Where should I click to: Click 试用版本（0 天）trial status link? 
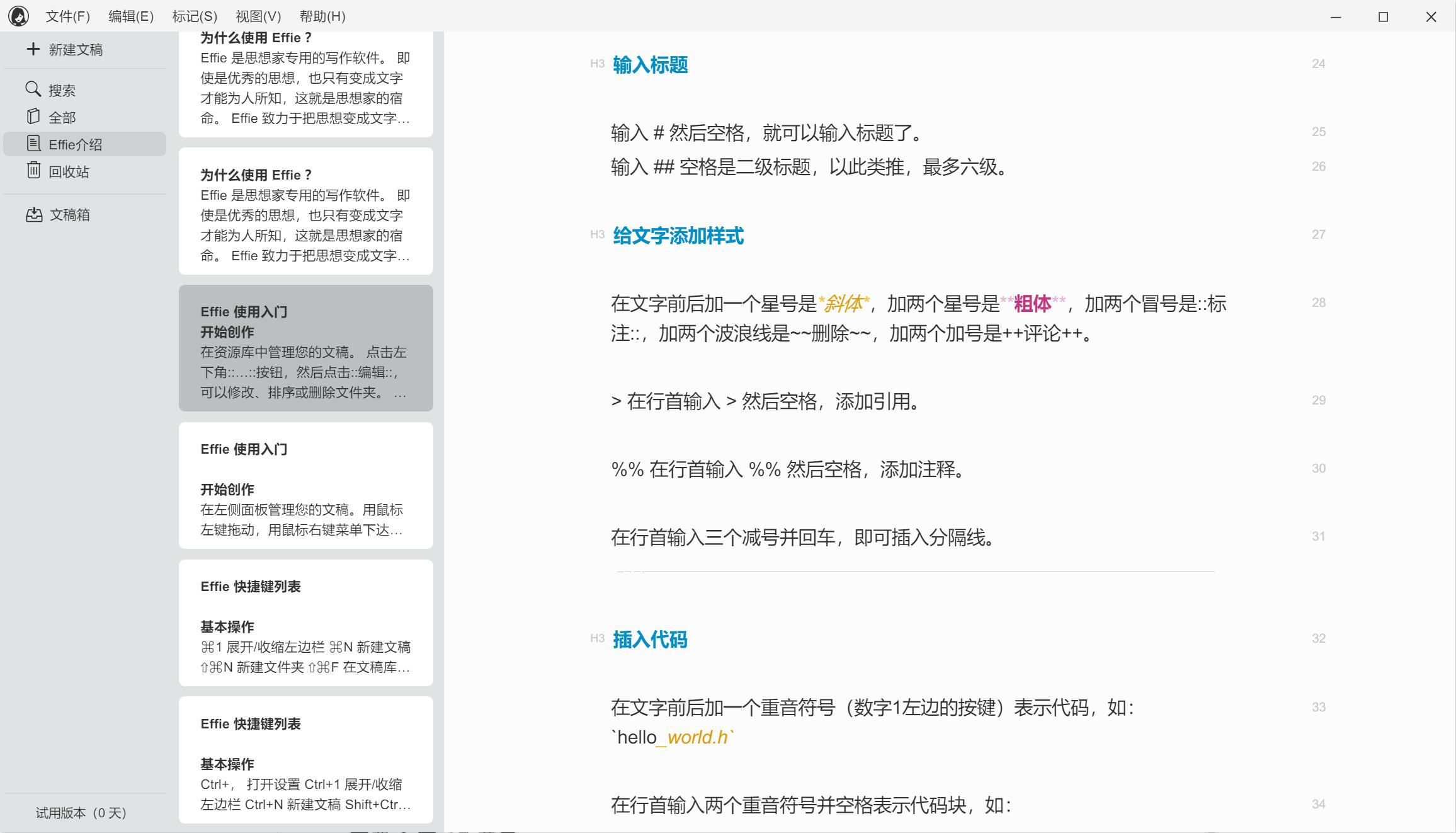(x=81, y=813)
